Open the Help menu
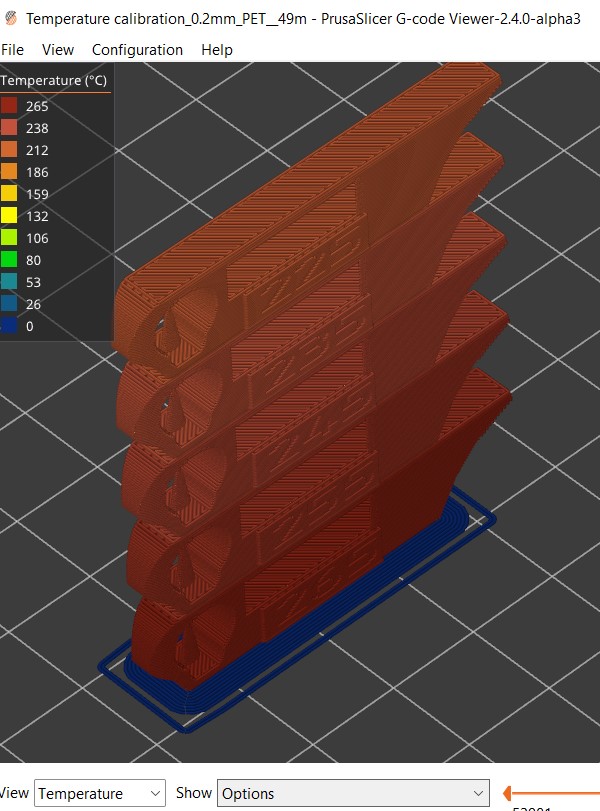This screenshot has height=811, width=600. (x=217, y=50)
